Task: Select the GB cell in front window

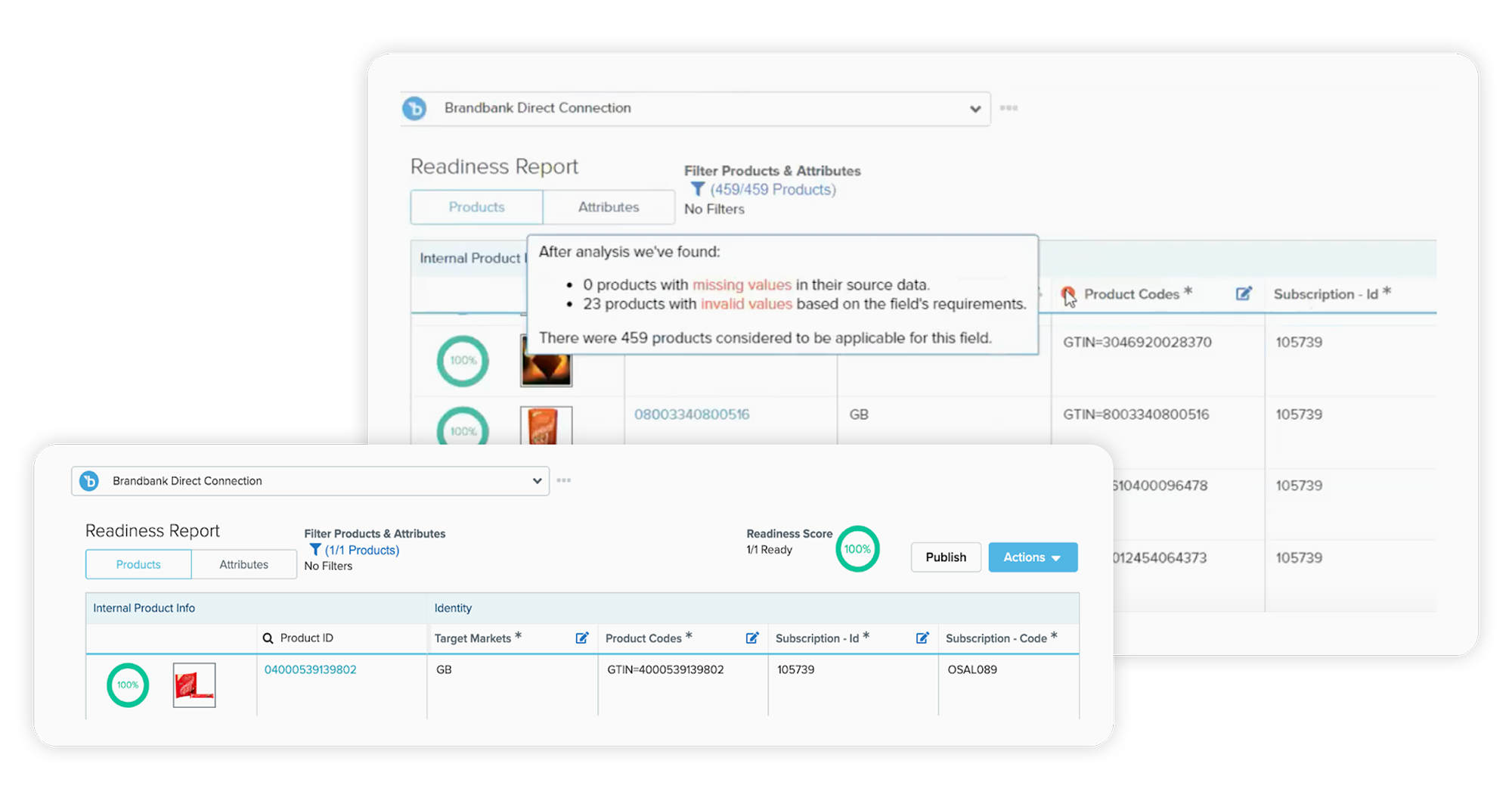Action: (444, 669)
